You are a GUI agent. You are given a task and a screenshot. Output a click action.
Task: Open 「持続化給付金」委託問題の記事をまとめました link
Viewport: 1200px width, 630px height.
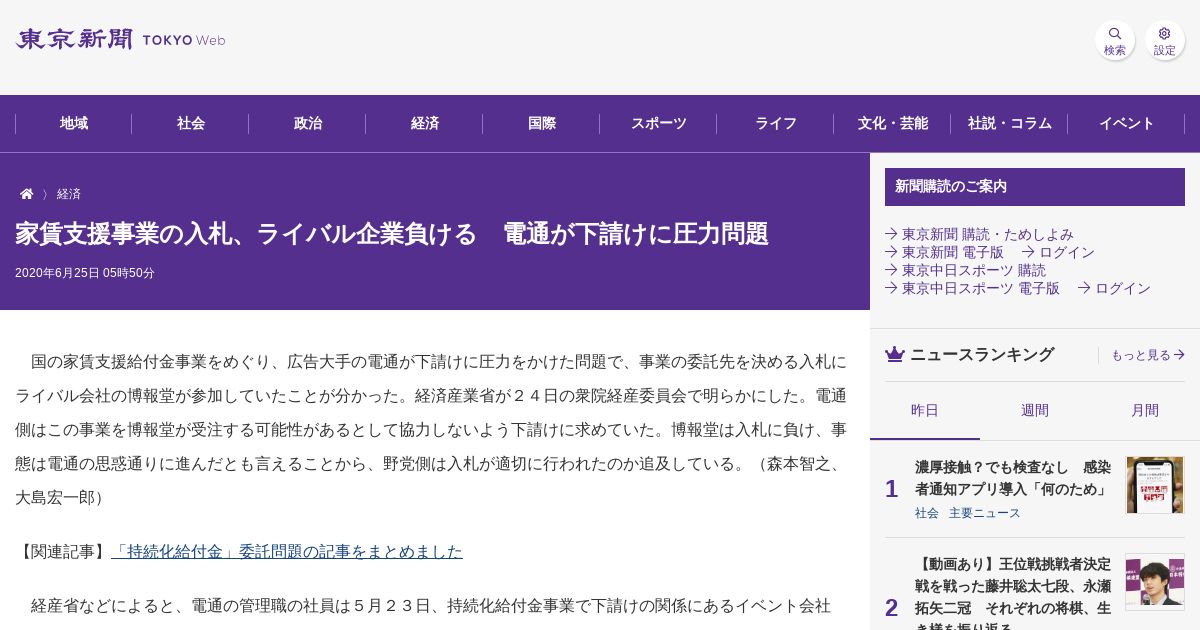coord(287,551)
